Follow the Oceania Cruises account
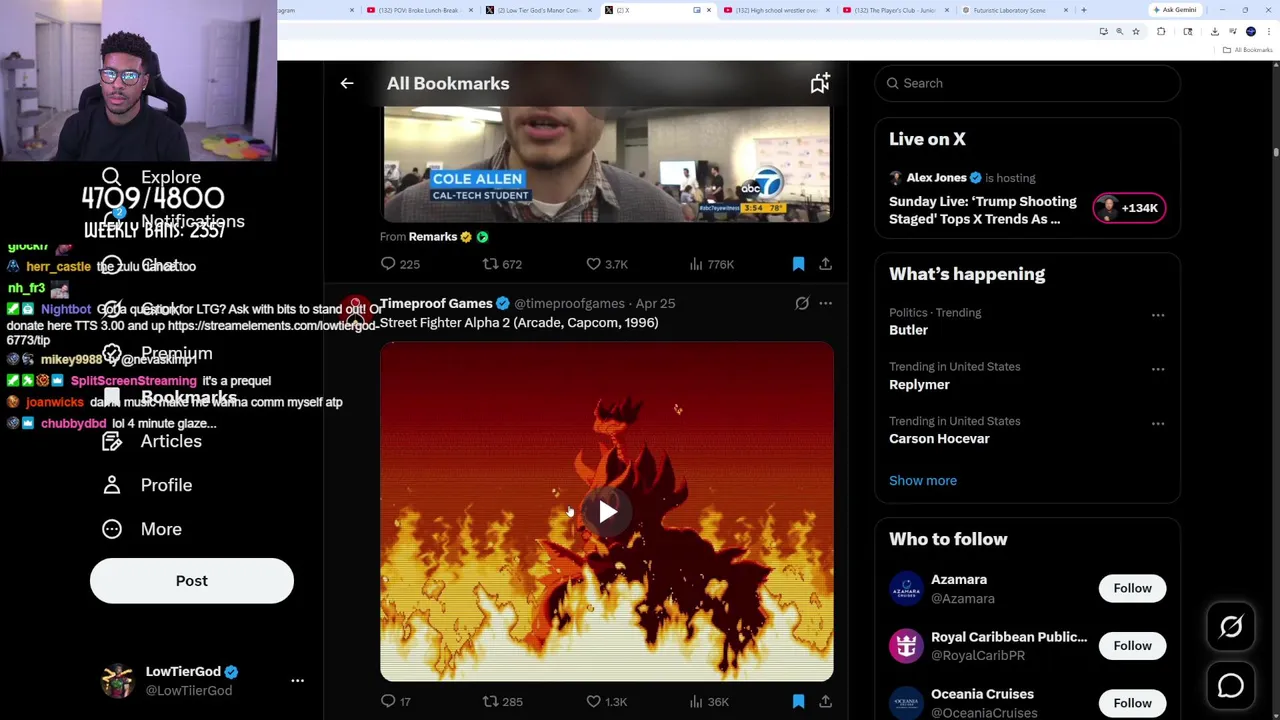 tap(1132, 703)
